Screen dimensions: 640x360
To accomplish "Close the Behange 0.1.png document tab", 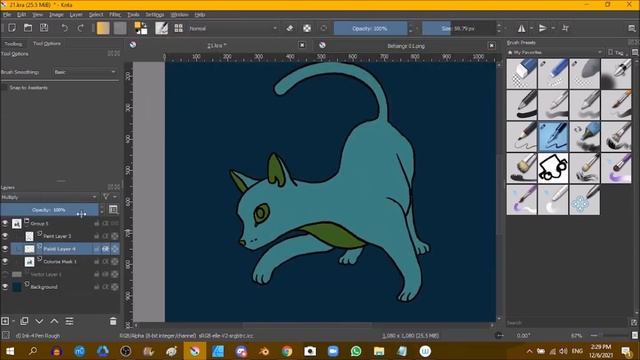I will 491,46.
